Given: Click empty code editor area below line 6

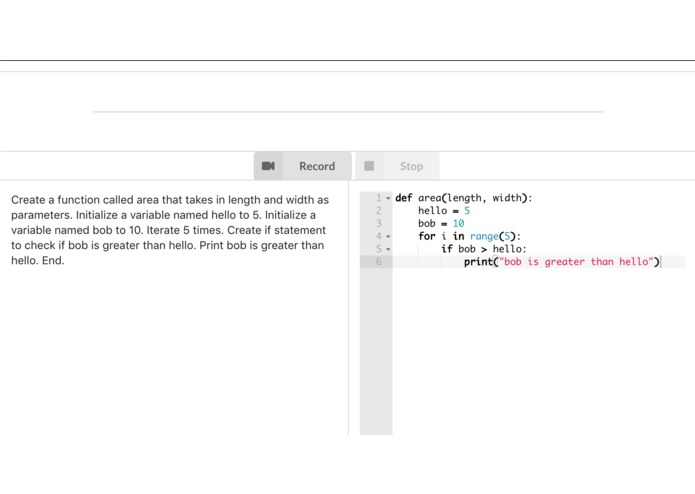Looking at the screenshot, I should pos(541,350).
